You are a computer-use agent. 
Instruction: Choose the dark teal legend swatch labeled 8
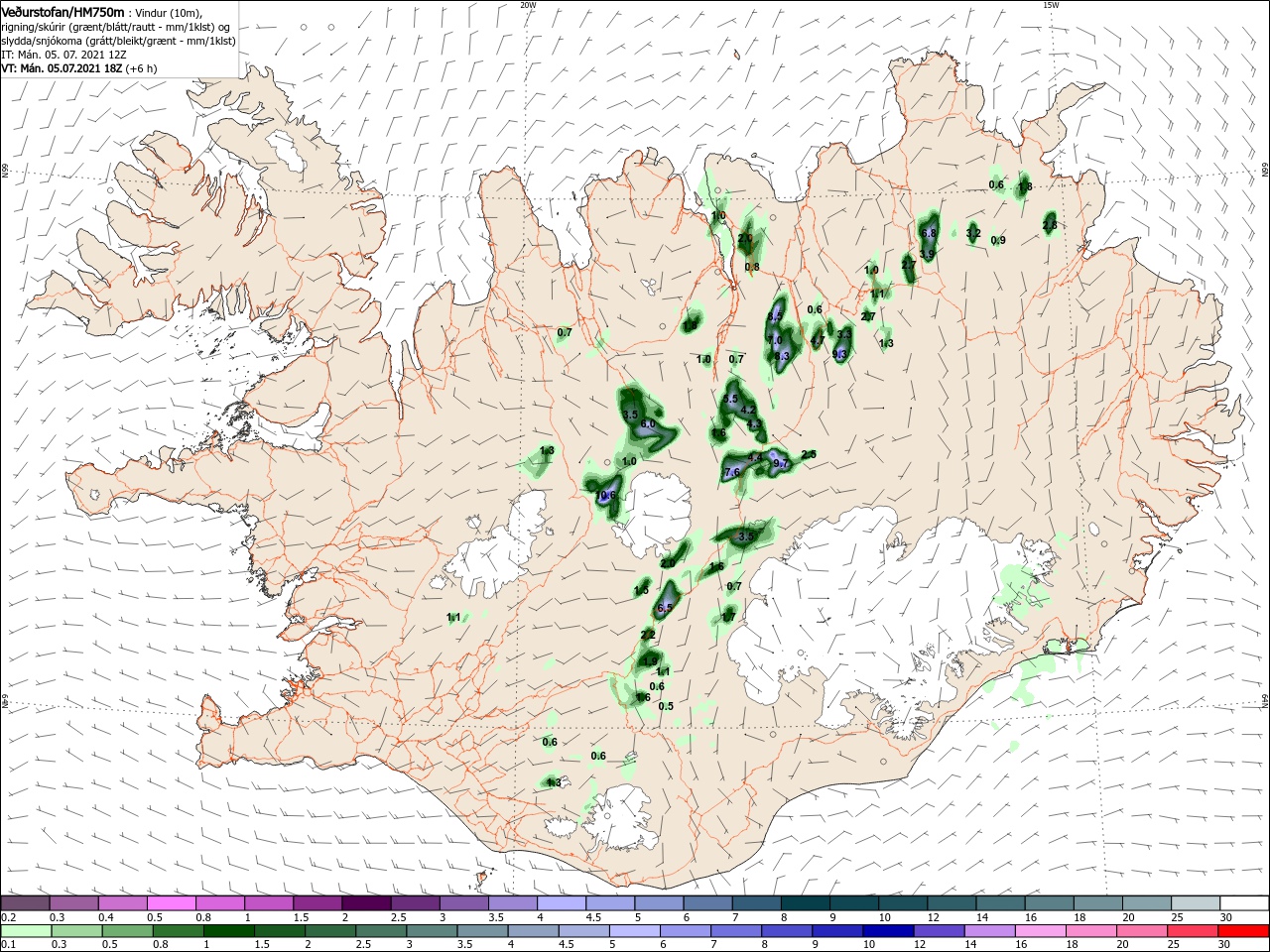click(x=806, y=903)
